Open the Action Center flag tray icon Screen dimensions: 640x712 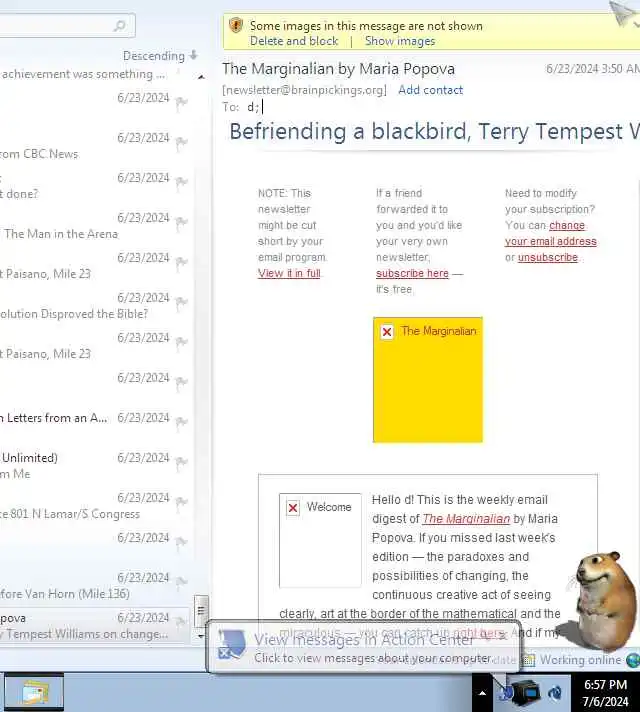504,693
